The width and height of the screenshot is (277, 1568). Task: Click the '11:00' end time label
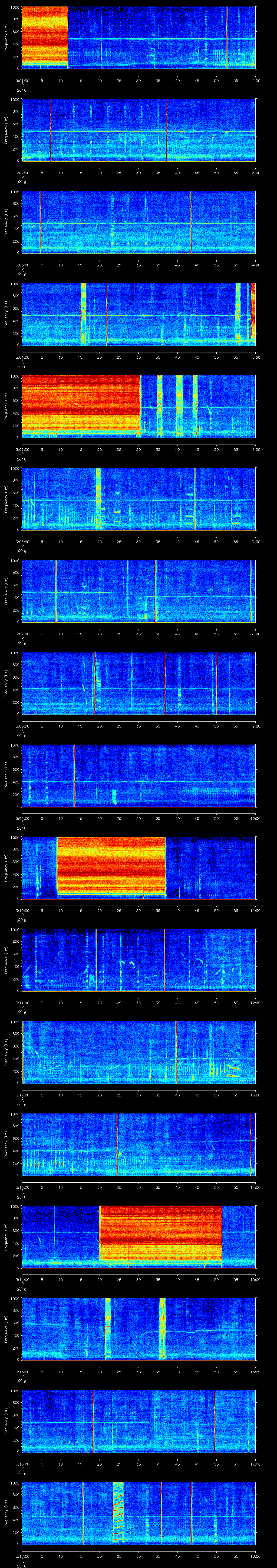255,910
